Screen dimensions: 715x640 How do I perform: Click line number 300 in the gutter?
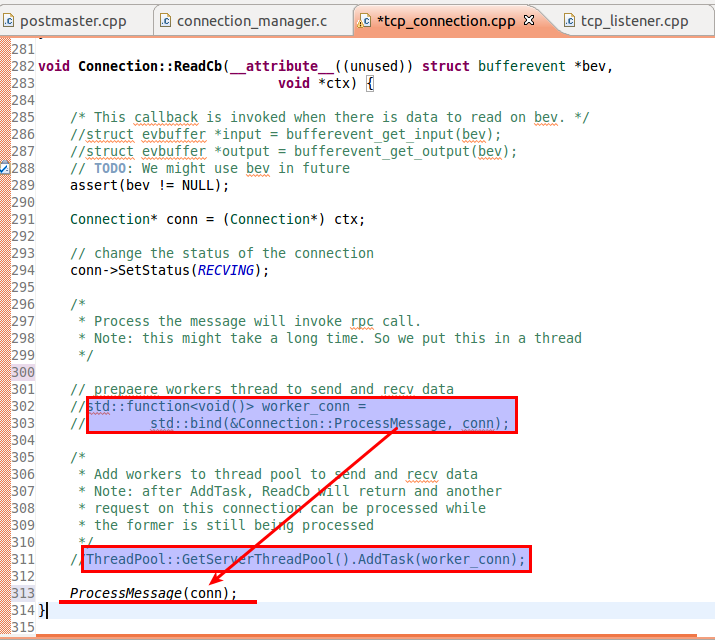21,372
